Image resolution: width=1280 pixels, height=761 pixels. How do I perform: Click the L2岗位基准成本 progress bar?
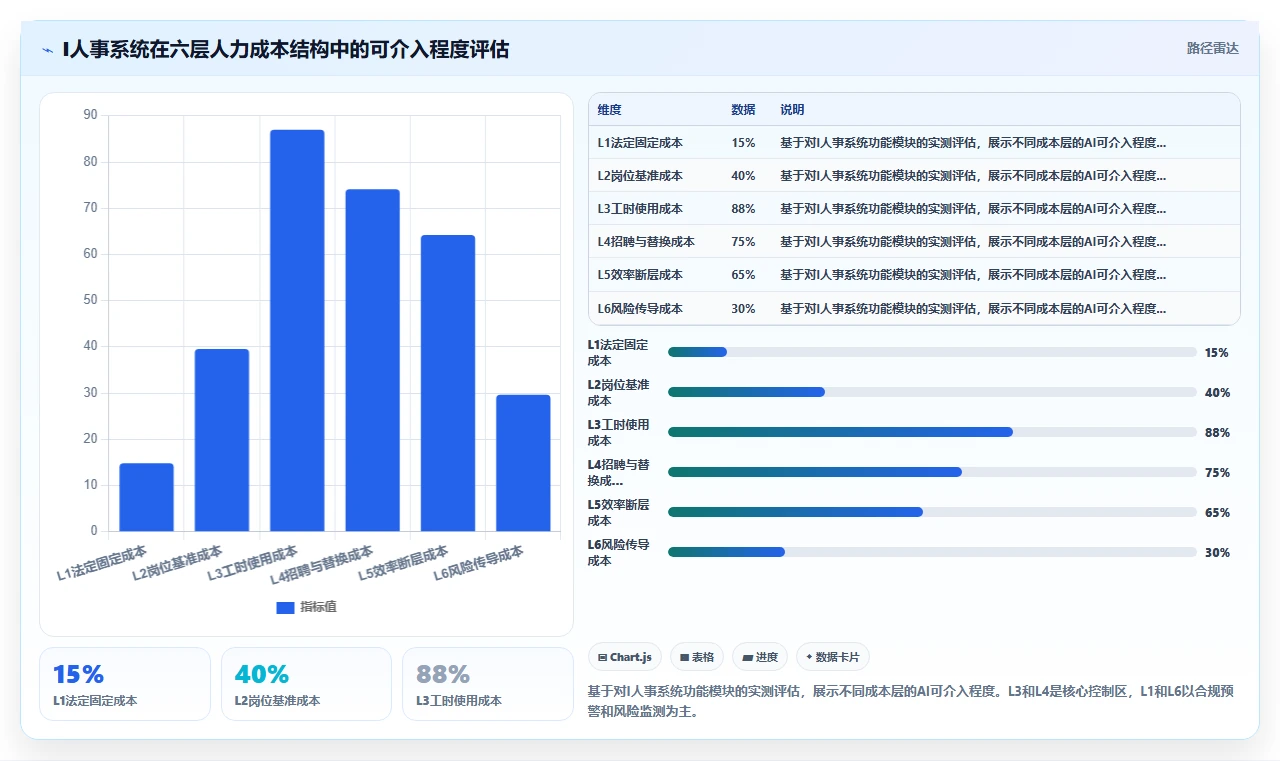932,392
